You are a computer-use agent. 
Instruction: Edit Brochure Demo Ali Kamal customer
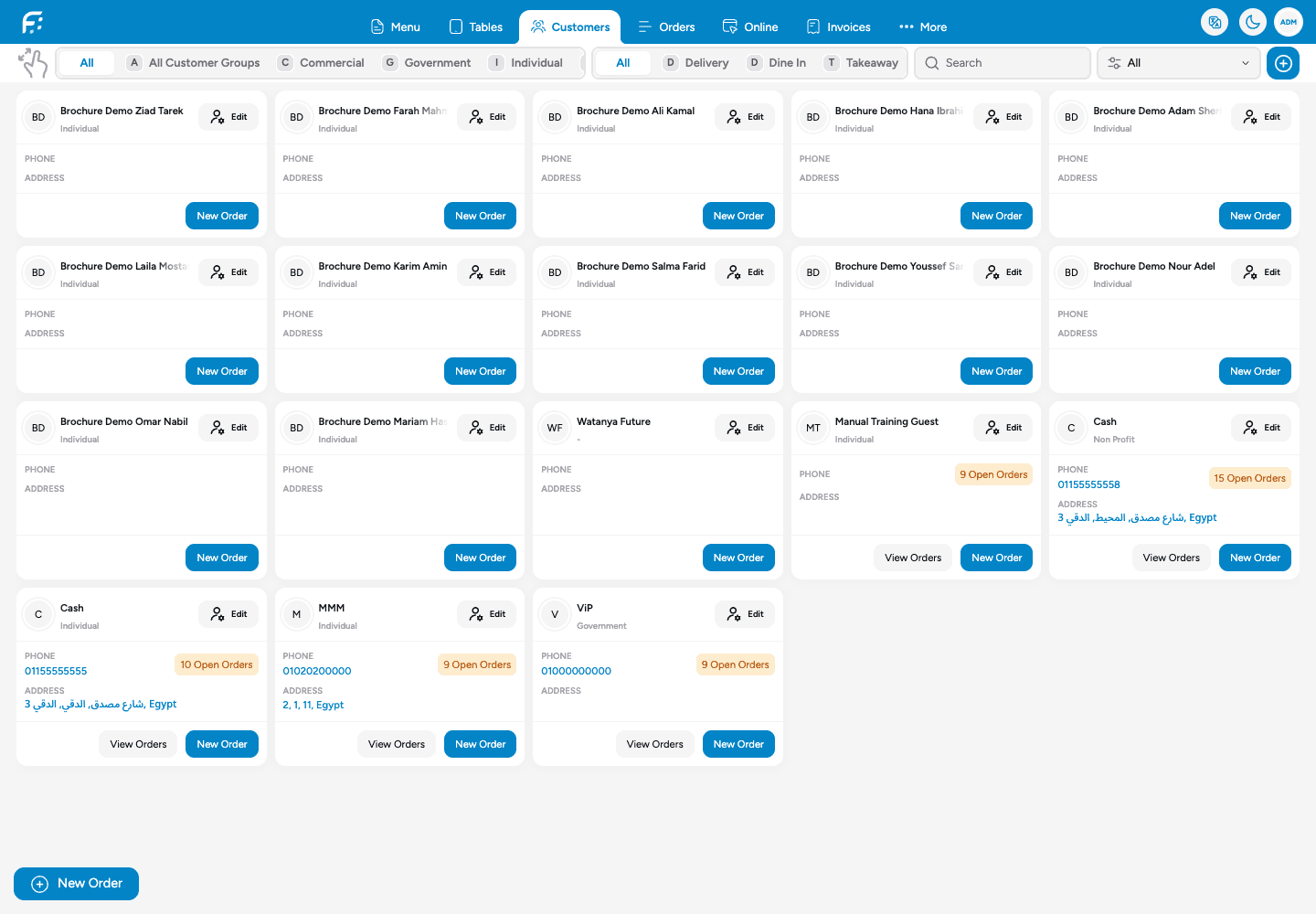coord(745,117)
